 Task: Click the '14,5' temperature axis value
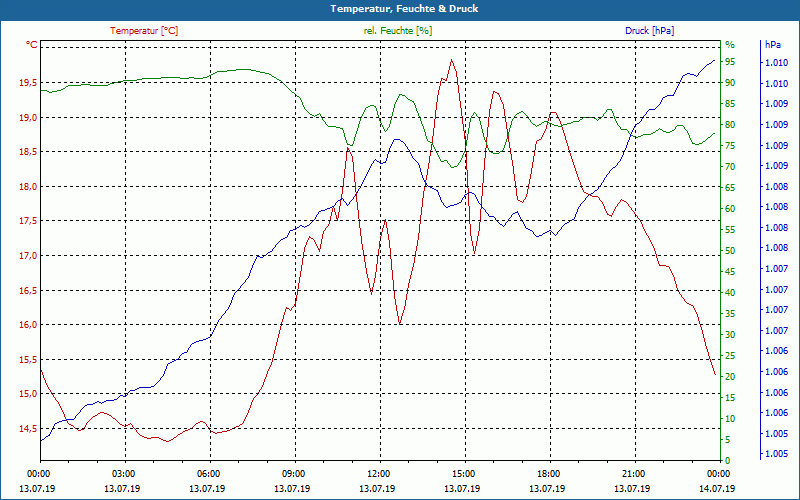coord(28,428)
